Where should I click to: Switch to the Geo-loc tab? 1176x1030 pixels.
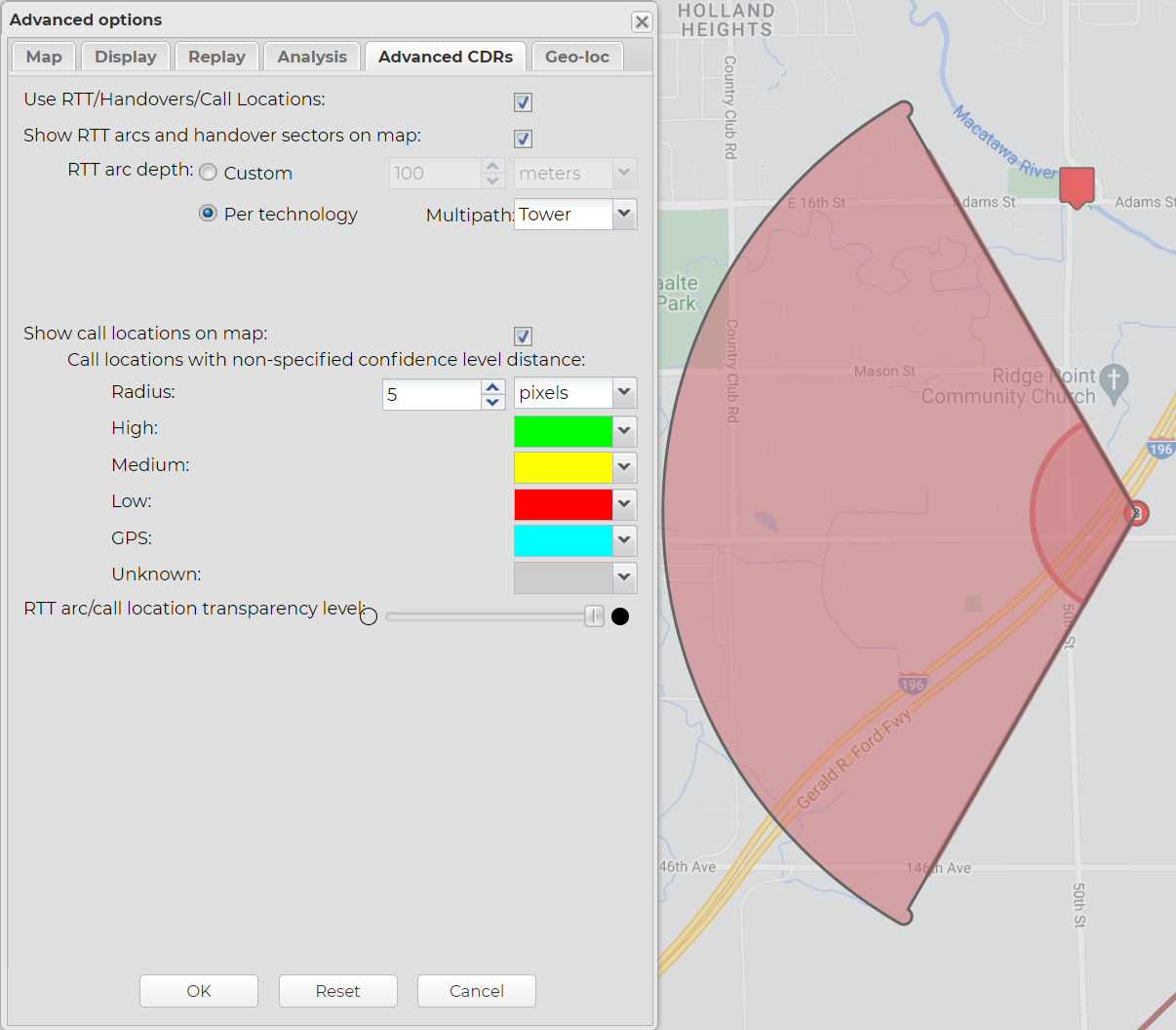pos(577,57)
